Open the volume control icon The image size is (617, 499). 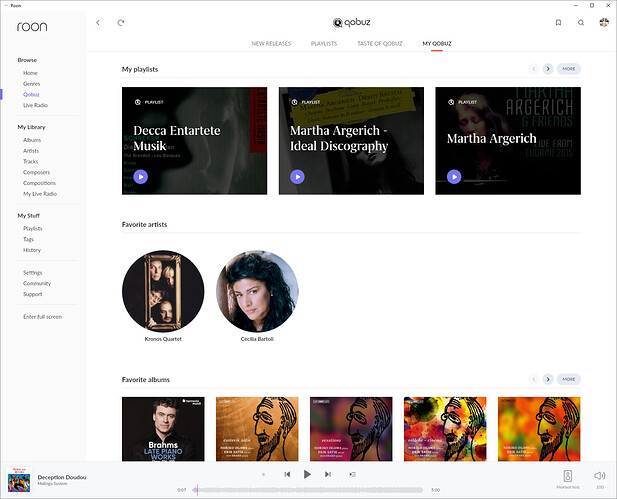600,476
